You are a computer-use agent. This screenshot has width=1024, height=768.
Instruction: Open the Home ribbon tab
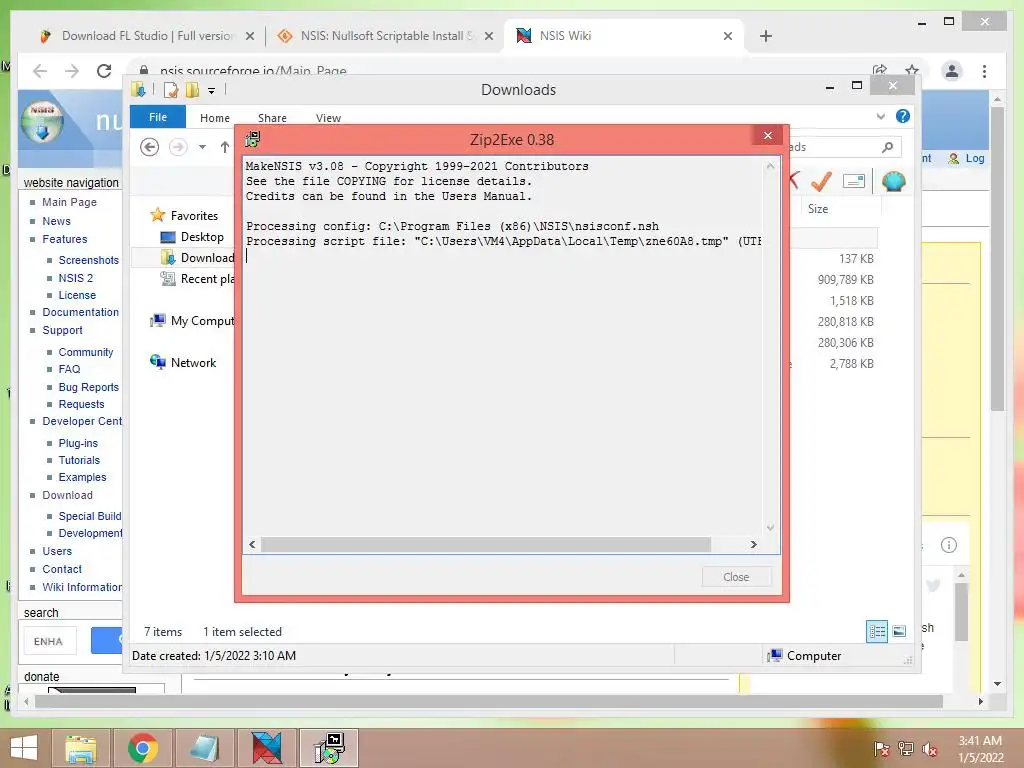click(215, 118)
